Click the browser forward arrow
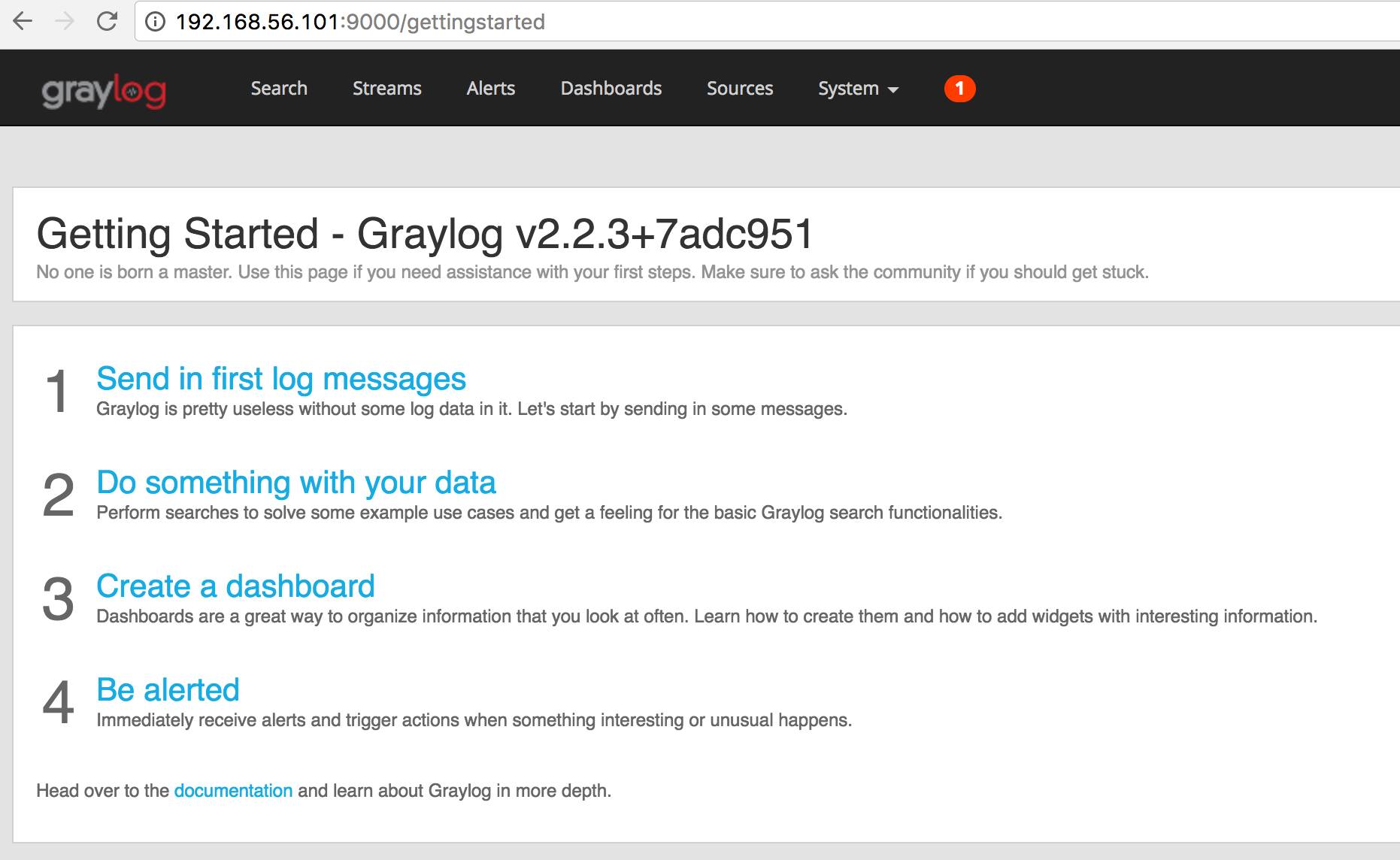This screenshot has height=860, width=1400. pos(65,21)
